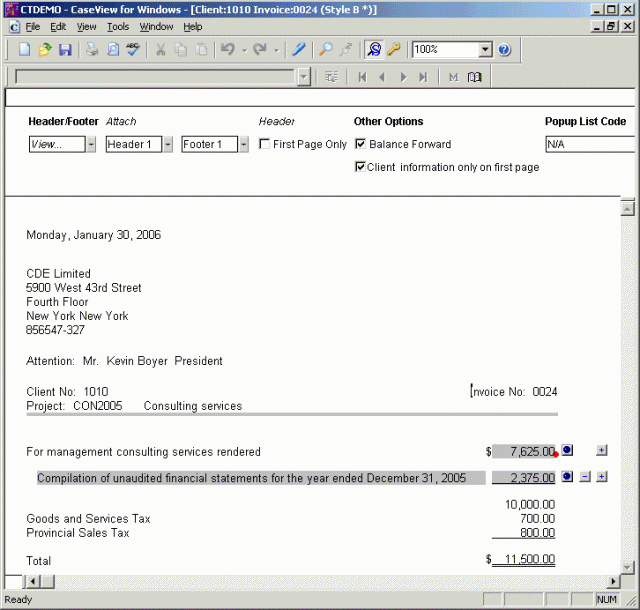
Task: Open the Window menu
Action: coord(156,27)
